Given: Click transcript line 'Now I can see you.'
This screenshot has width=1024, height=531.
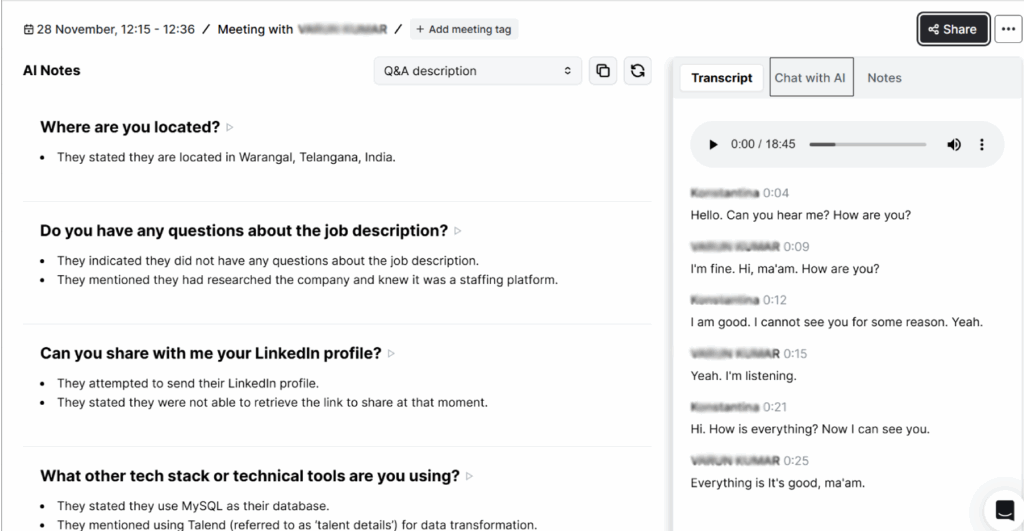Looking at the screenshot, I should tap(810, 429).
